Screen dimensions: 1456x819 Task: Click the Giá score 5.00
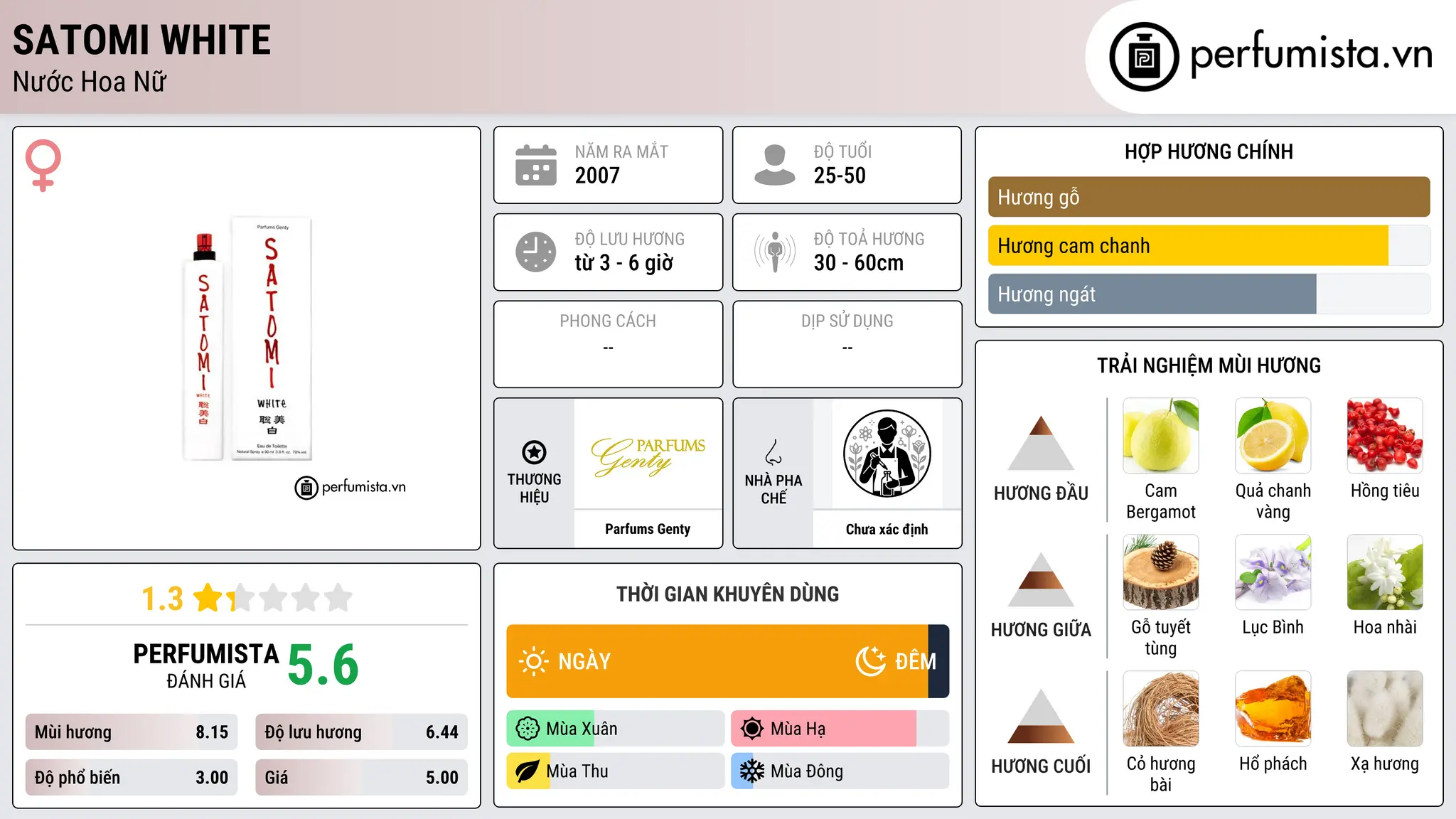tap(441, 778)
